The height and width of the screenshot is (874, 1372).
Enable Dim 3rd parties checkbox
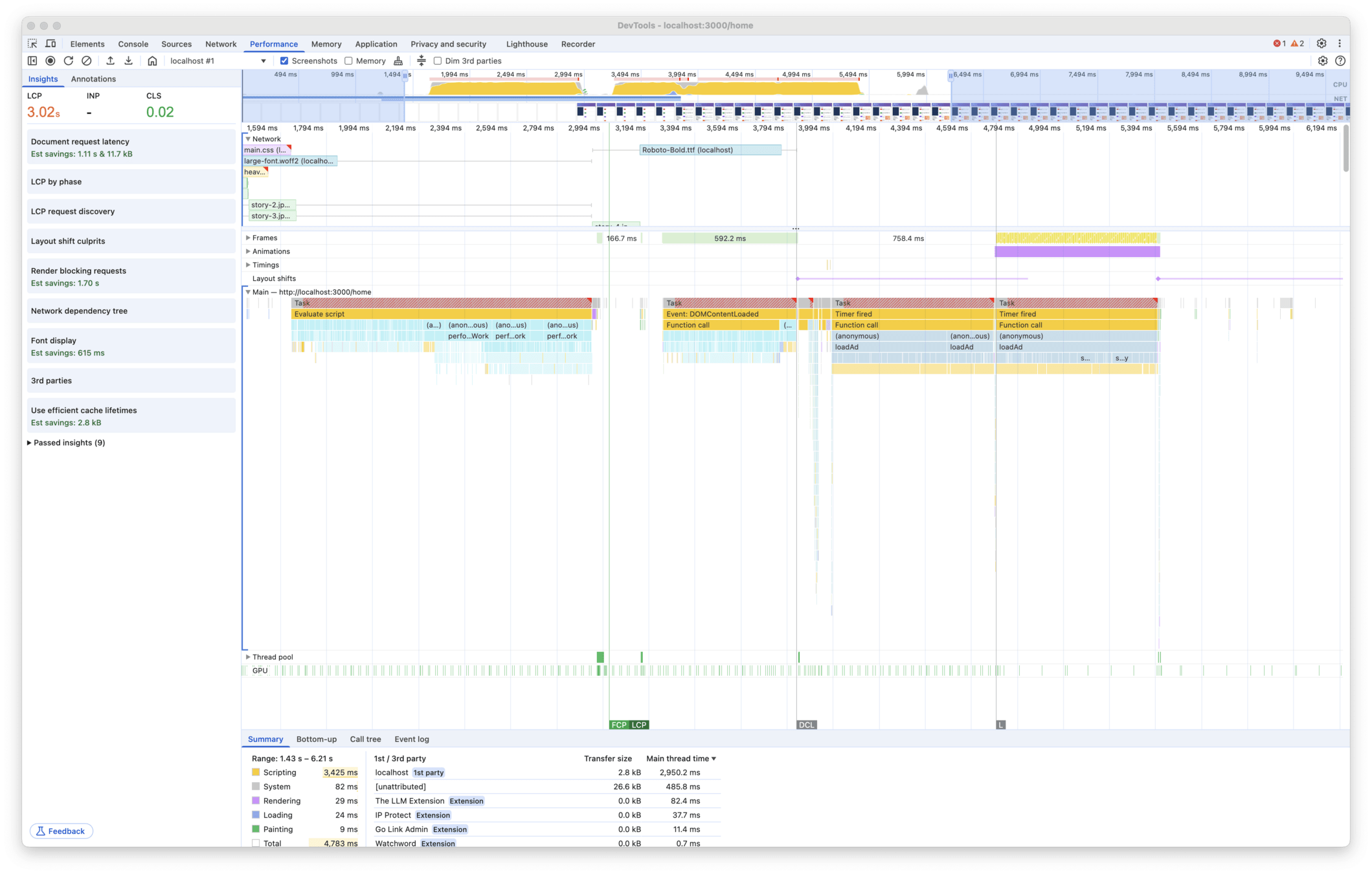tap(438, 61)
